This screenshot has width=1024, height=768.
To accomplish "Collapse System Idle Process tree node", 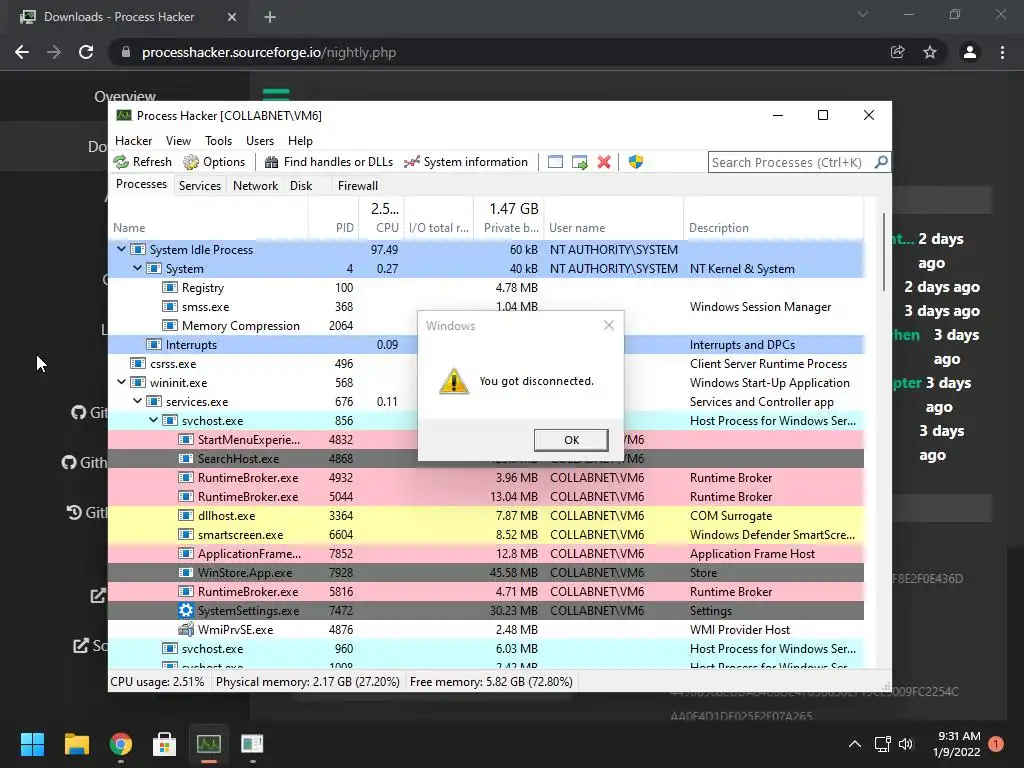I will [121, 249].
